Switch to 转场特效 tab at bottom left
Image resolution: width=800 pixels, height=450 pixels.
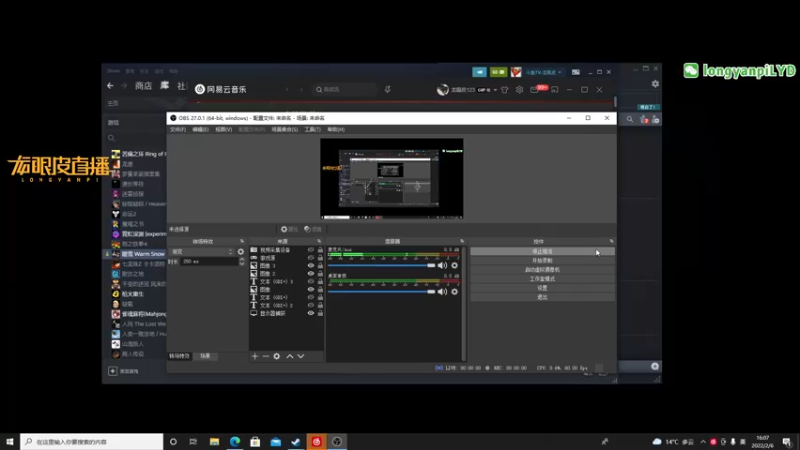[x=179, y=356]
